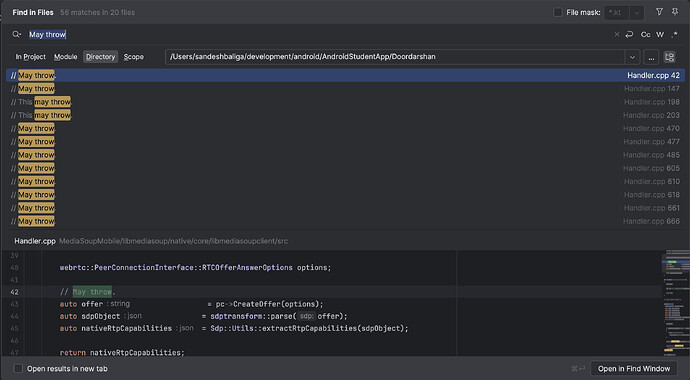Select result Handler.cpp 470
The image size is (690, 380).
point(345,128)
